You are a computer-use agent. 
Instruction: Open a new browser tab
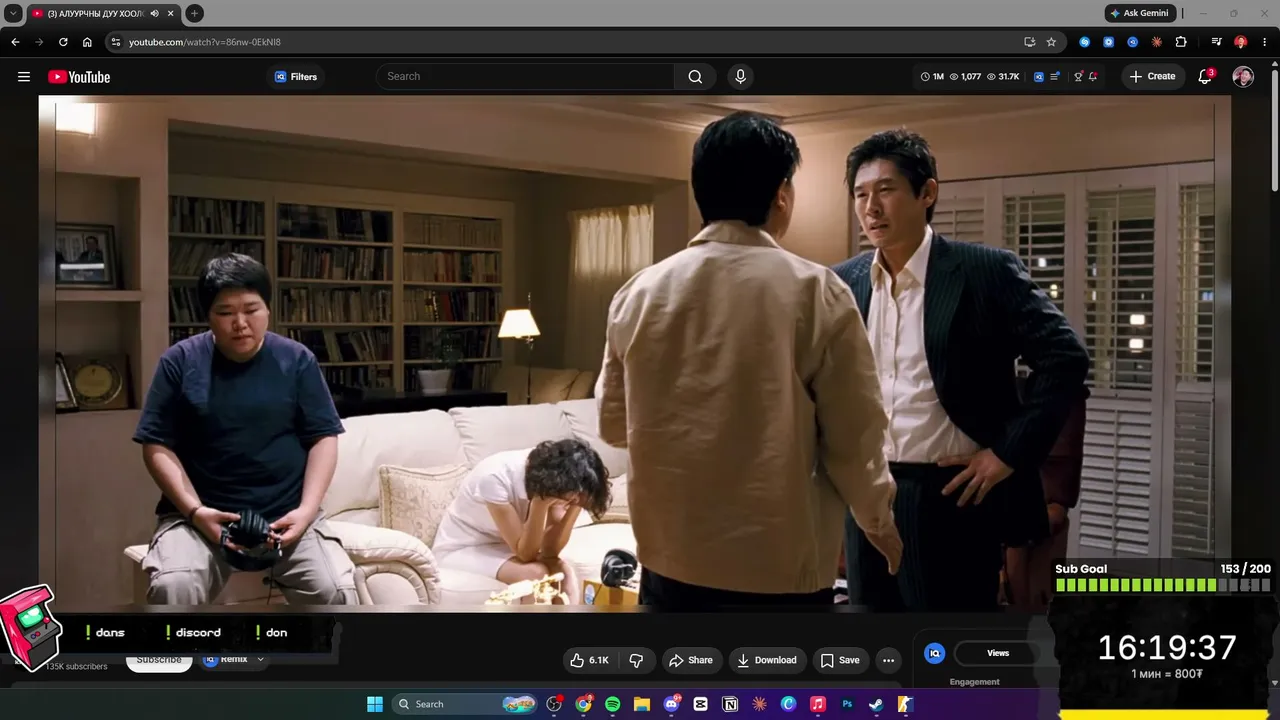coord(195,13)
